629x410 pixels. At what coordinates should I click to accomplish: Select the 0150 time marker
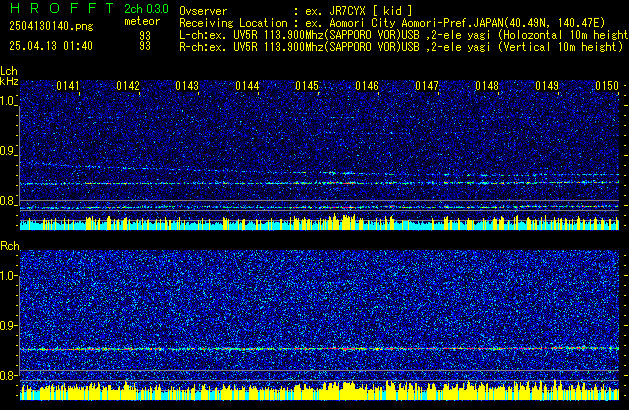[x=607, y=86]
